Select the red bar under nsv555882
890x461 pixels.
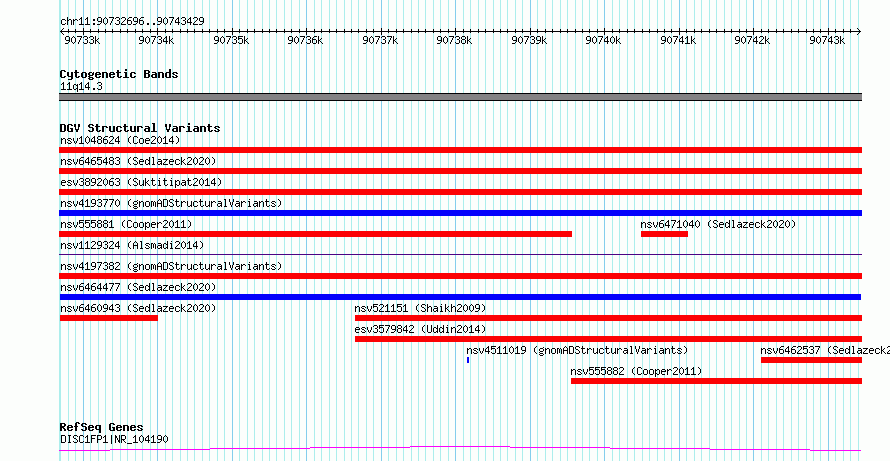coord(716,381)
